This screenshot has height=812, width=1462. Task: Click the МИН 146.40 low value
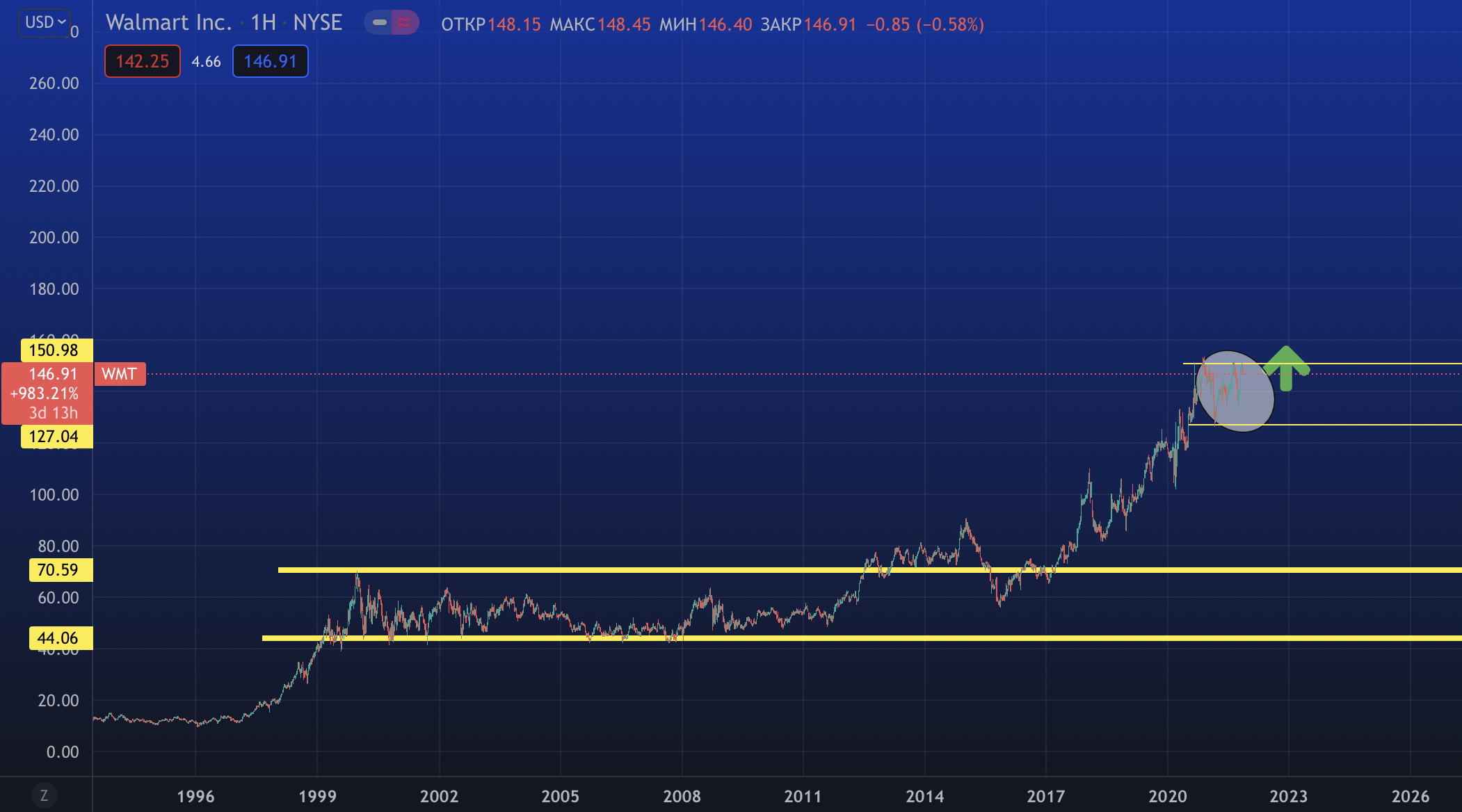tap(706, 24)
